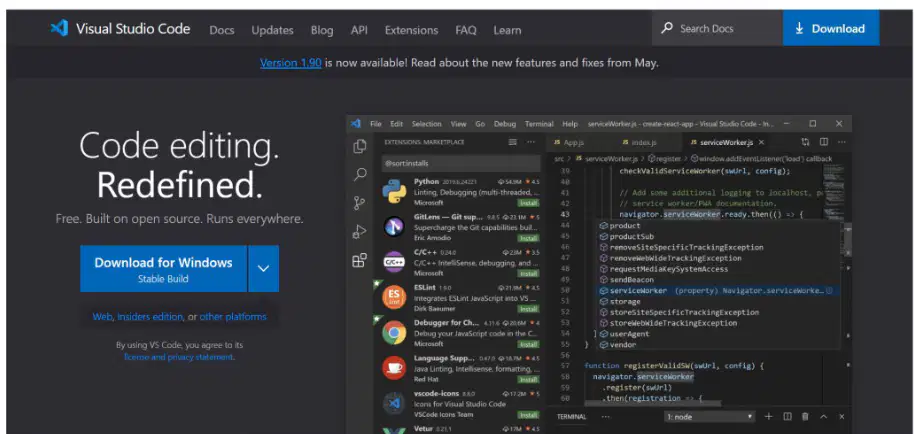This screenshot has height=434, width=914.
Task: Click the clear extensions filter list icon
Action: pyautogui.click(x=512, y=142)
